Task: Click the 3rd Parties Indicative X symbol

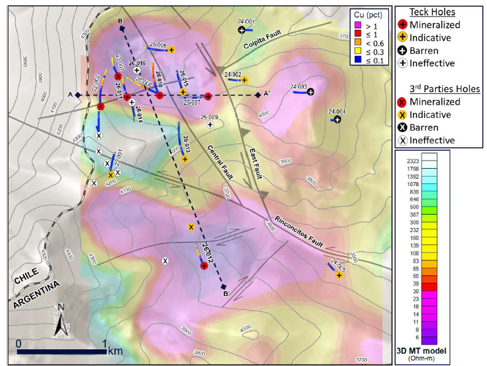Action: point(403,115)
